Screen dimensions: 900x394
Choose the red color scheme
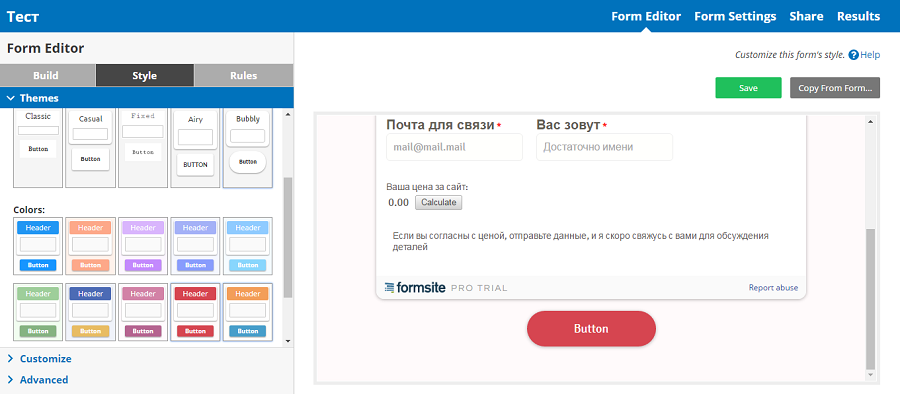(x=195, y=312)
